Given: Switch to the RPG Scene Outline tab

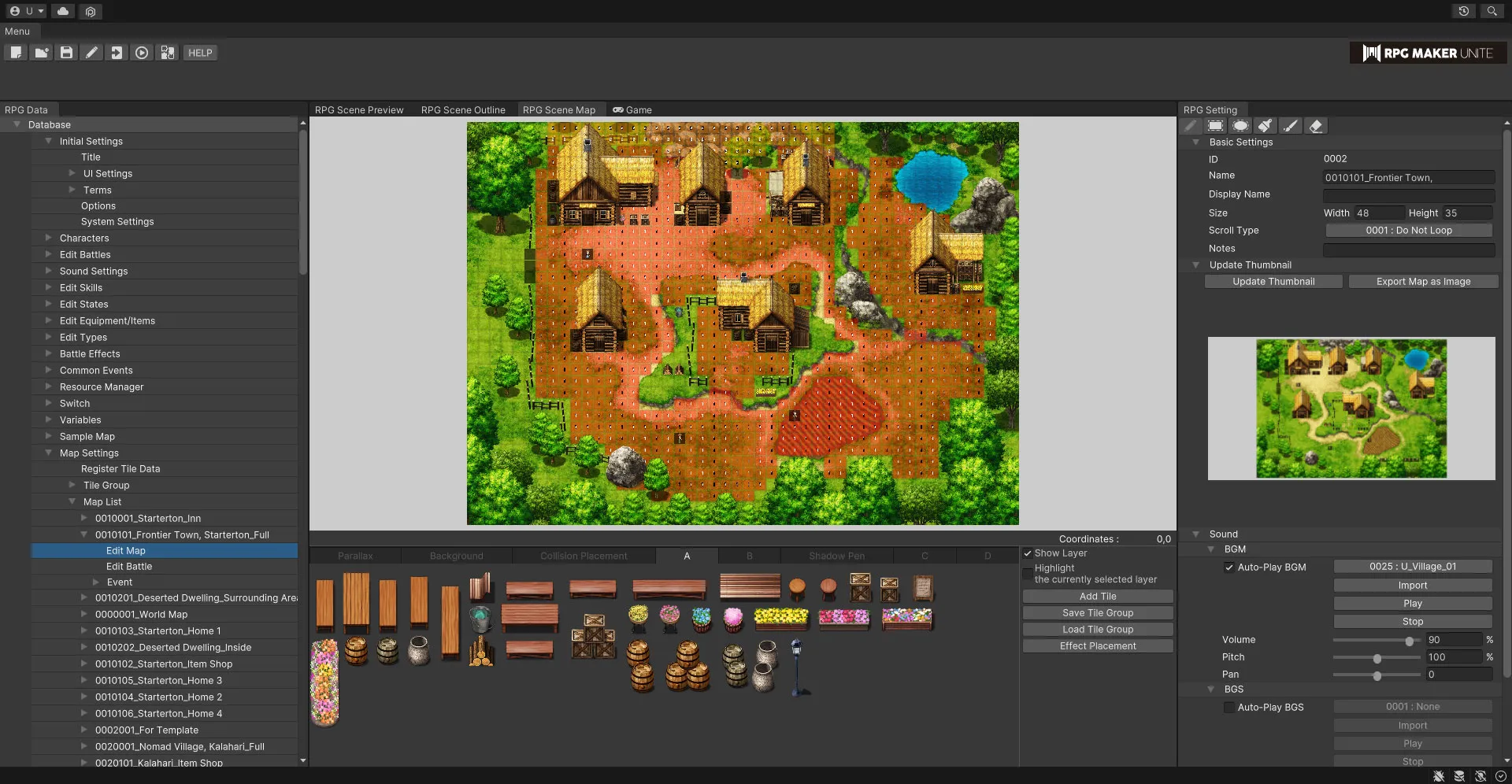Looking at the screenshot, I should (x=463, y=110).
